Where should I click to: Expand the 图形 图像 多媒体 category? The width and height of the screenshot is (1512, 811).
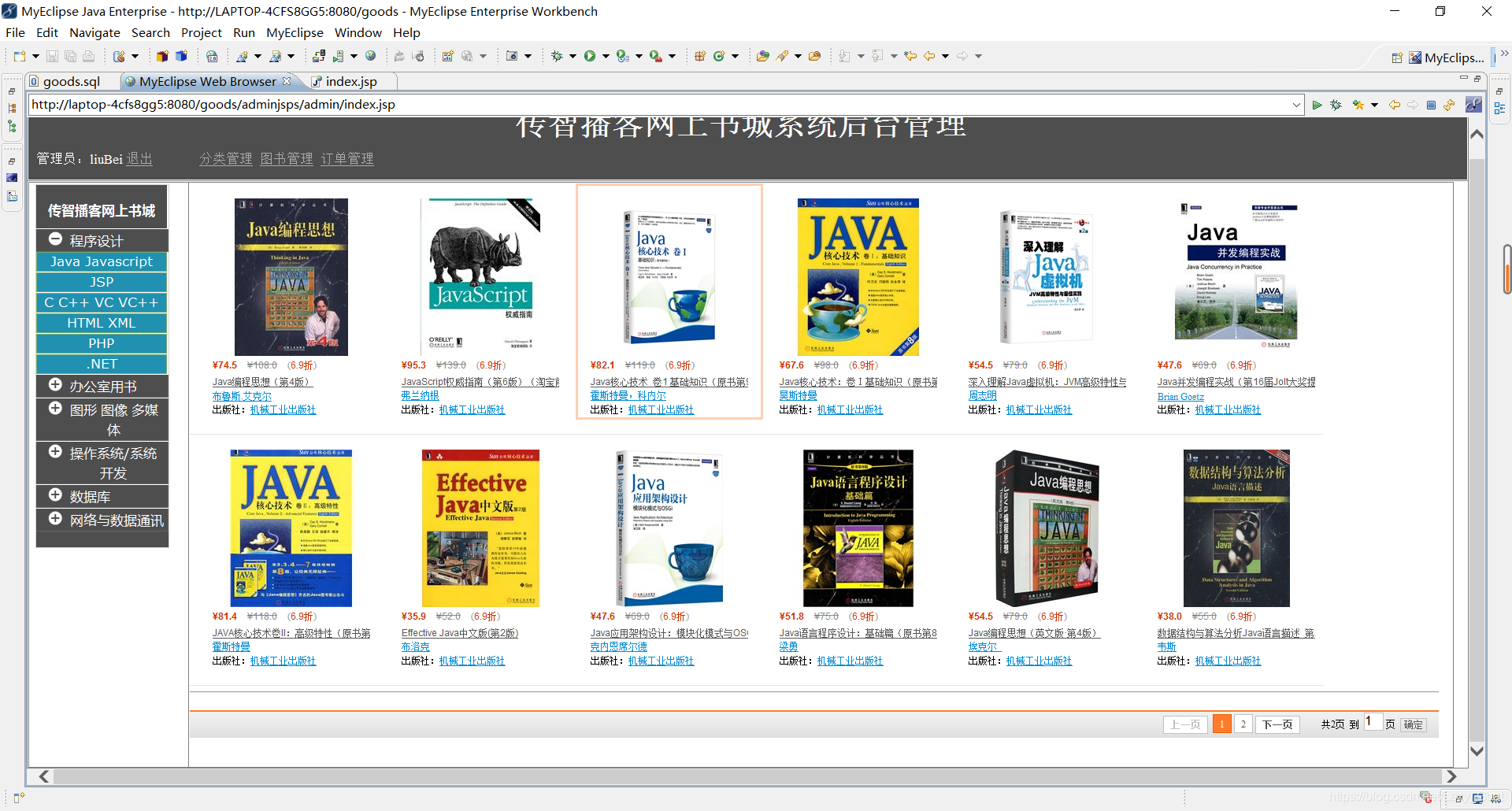point(55,409)
